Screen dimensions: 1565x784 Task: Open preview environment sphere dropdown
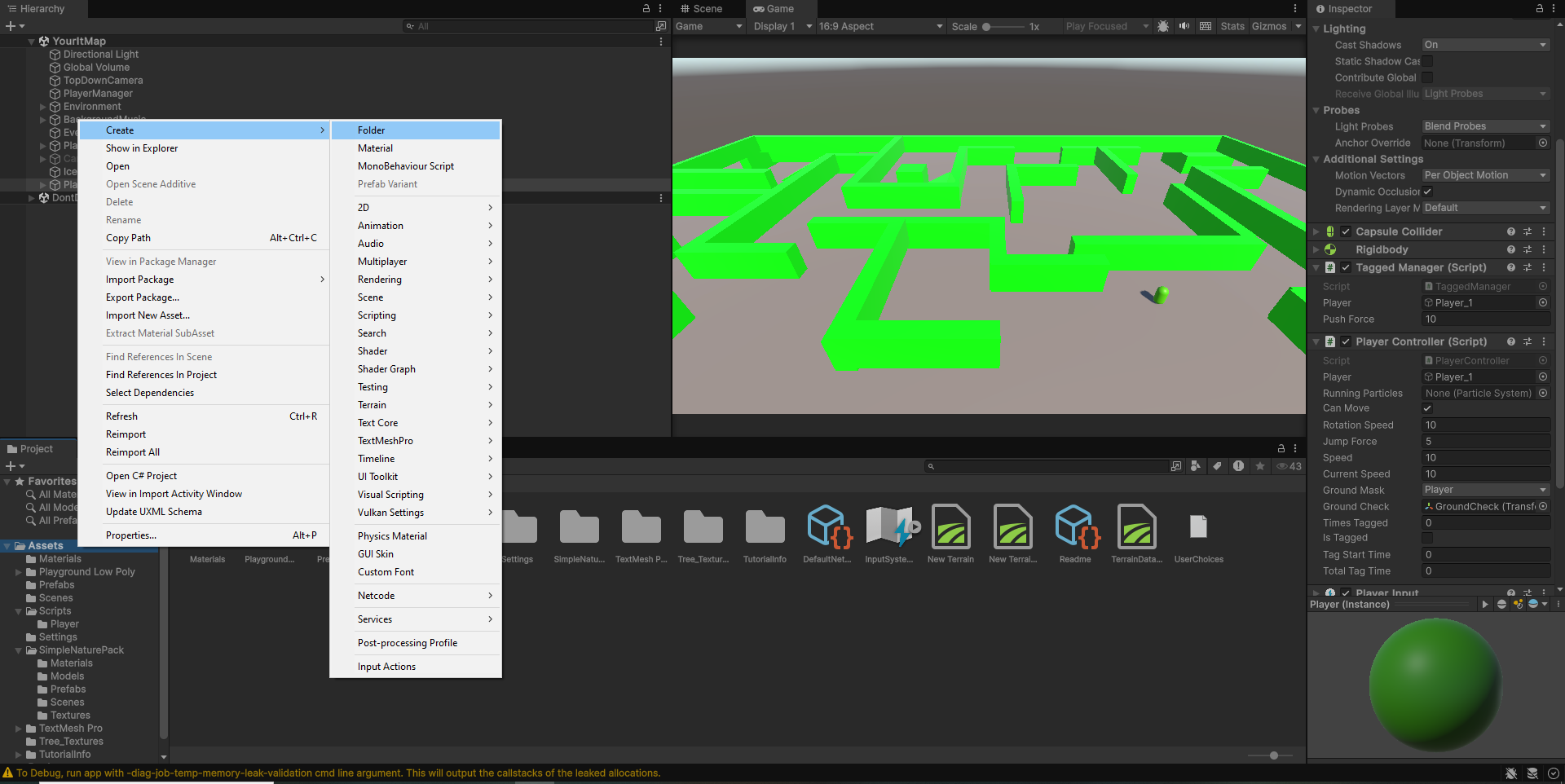pos(1536,604)
